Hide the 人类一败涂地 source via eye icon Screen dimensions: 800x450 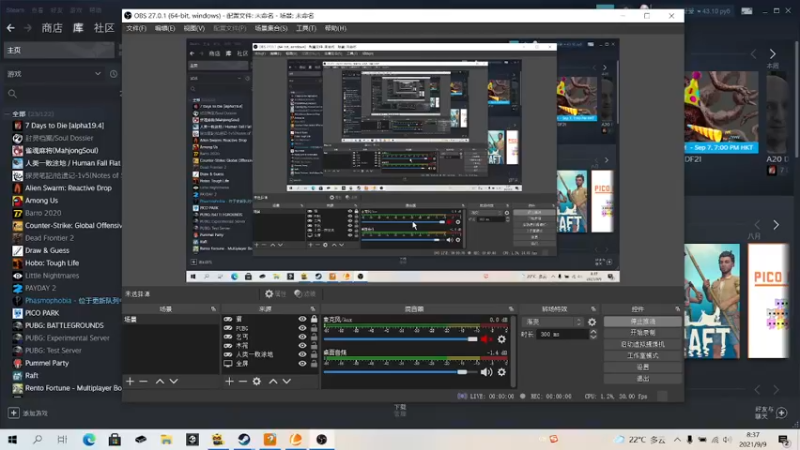pyautogui.click(x=302, y=355)
